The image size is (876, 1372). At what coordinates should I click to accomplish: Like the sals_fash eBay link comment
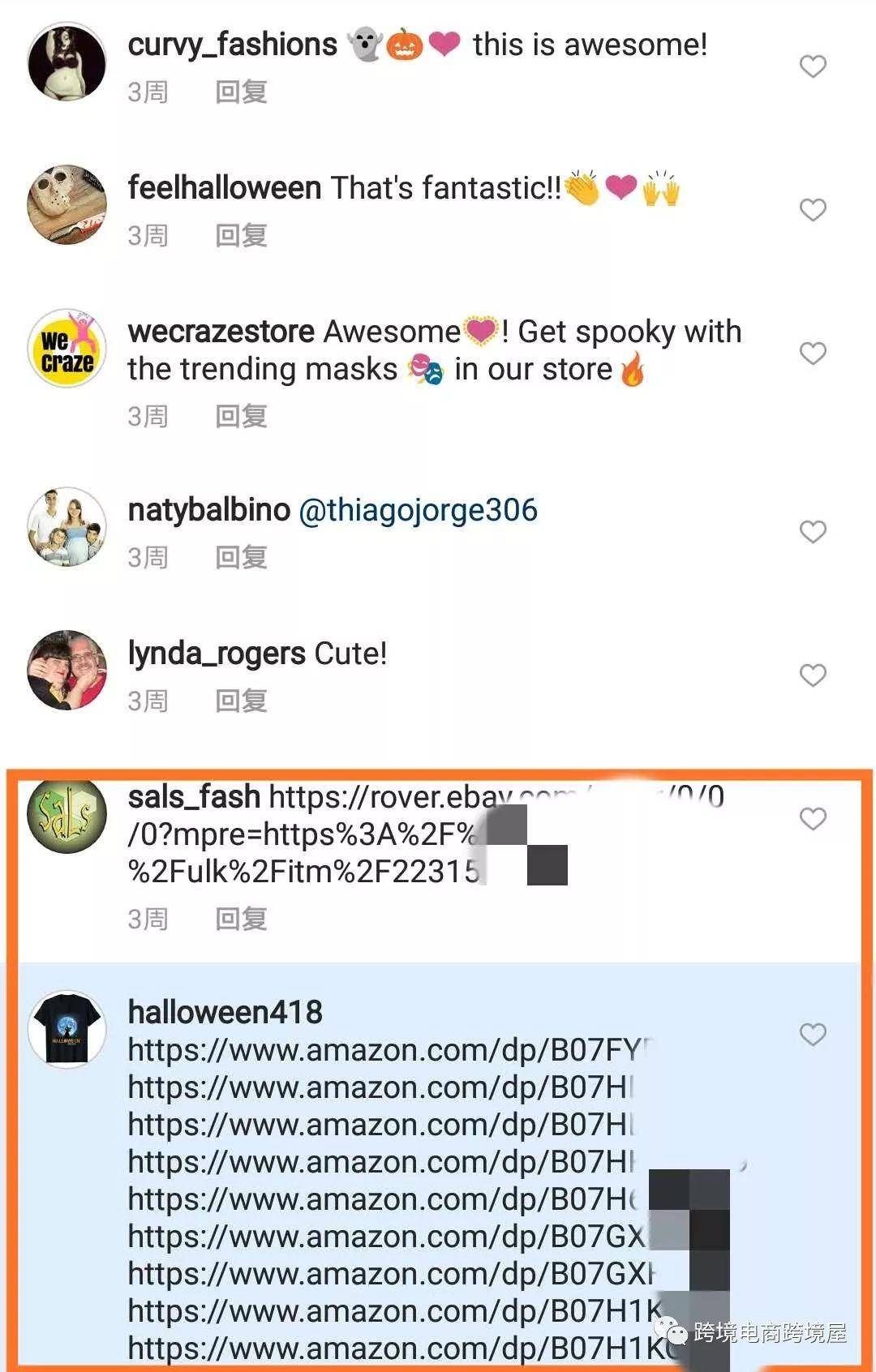click(813, 818)
